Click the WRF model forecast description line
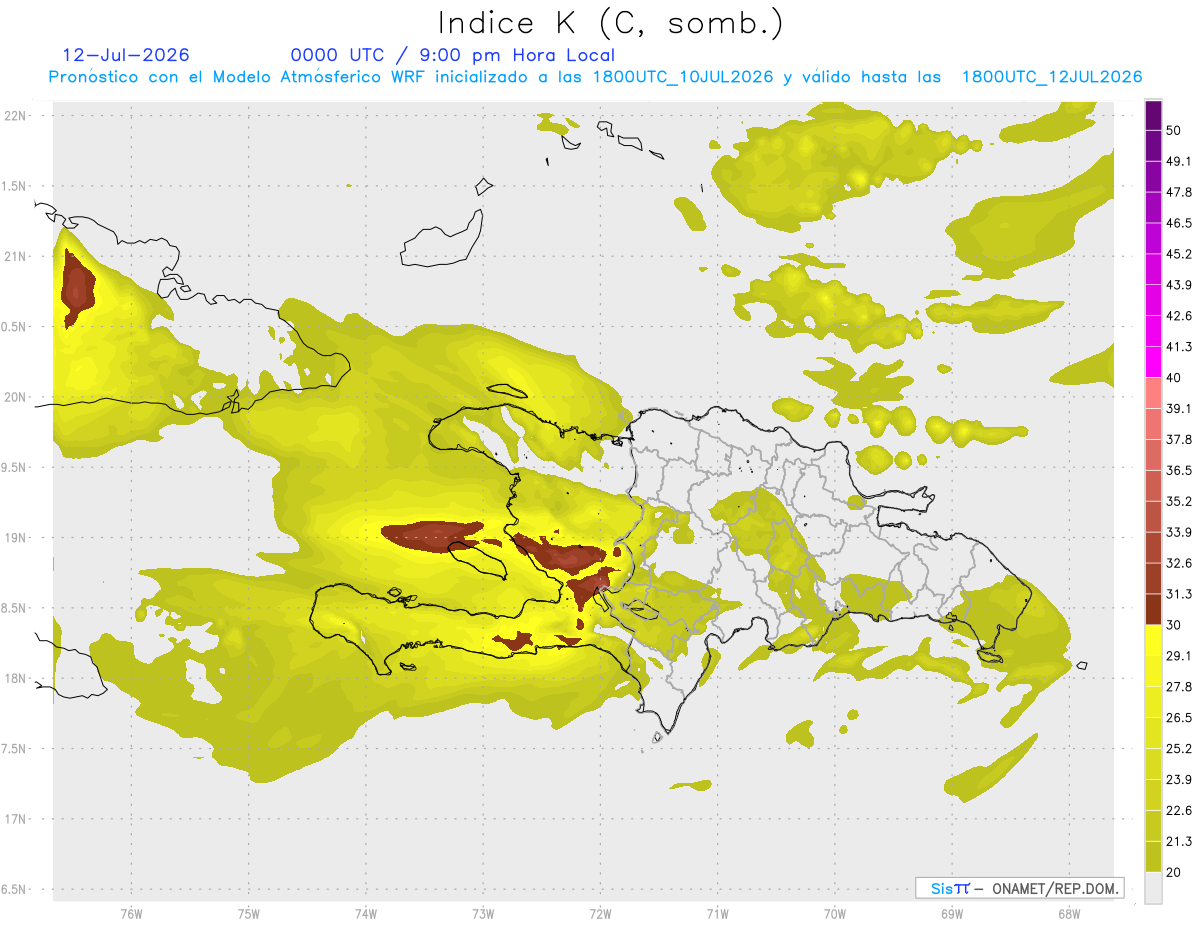 [595, 77]
